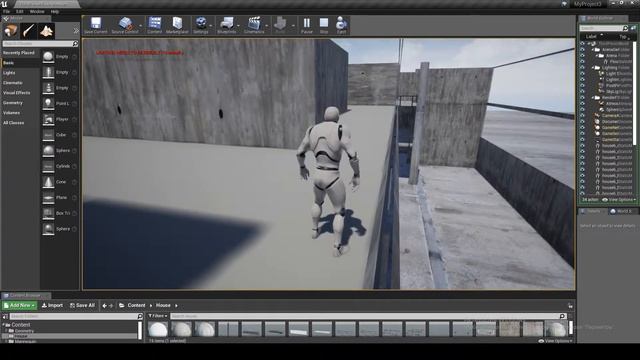Select the Lights category in Modes panel
The image size is (640, 360).
[9, 73]
